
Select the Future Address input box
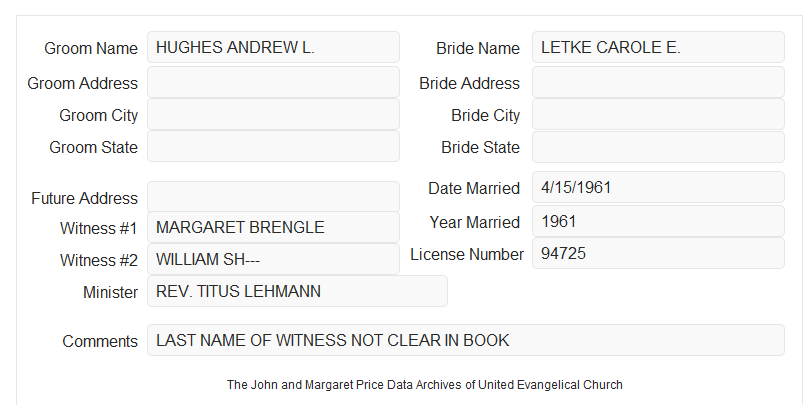coord(273,197)
